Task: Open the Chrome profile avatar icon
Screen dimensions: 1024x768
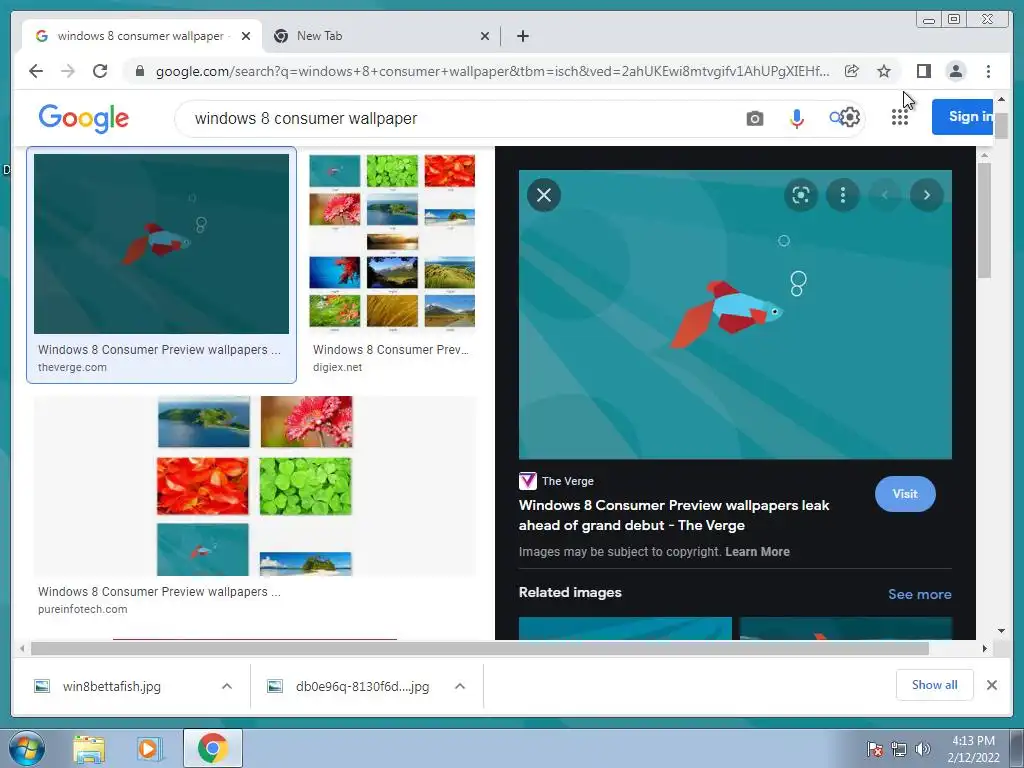Action: pos(955,71)
